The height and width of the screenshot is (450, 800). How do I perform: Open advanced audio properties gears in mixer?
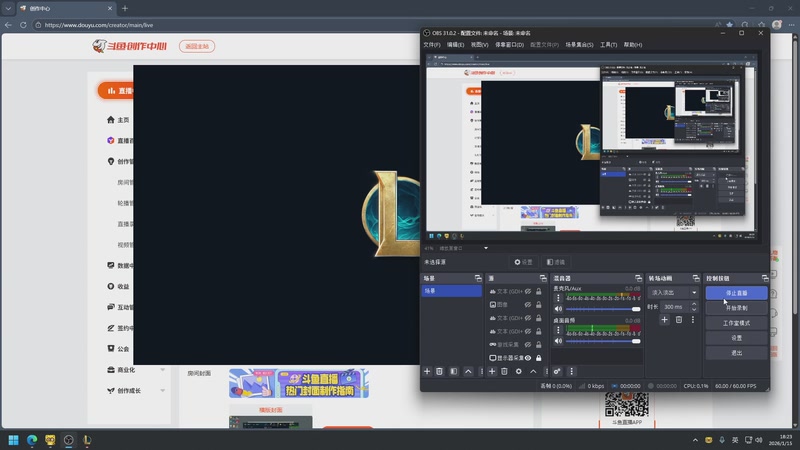click(x=557, y=371)
